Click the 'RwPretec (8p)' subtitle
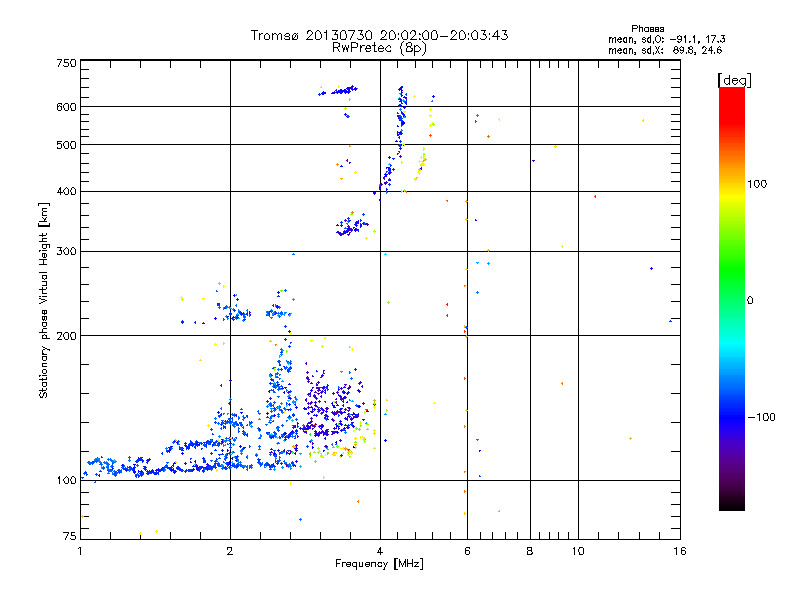The height and width of the screenshot is (600, 800). pyautogui.click(x=379, y=48)
